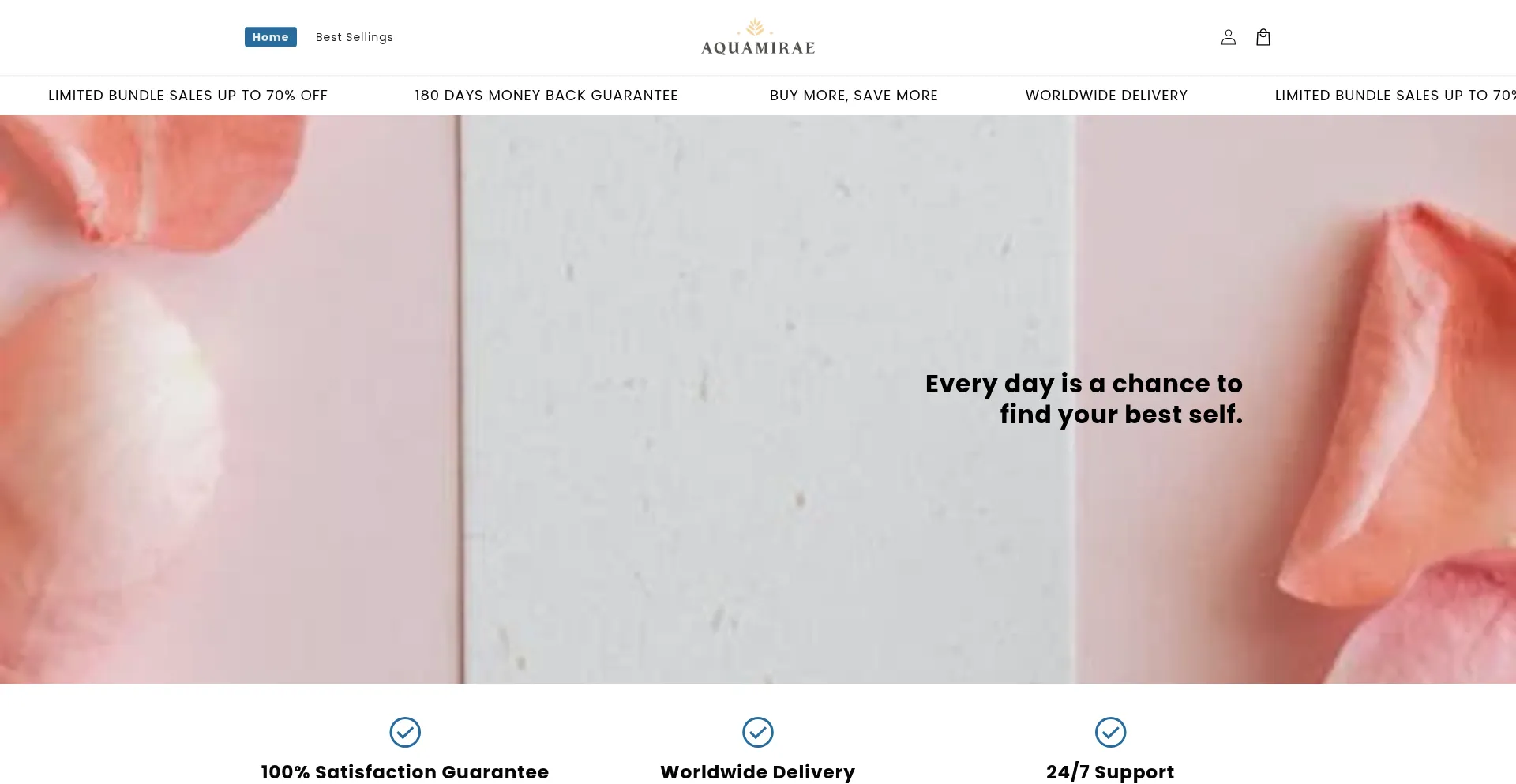The image size is (1516, 784).
Task: Open the shopping bag cart icon
Action: (1263, 37)
